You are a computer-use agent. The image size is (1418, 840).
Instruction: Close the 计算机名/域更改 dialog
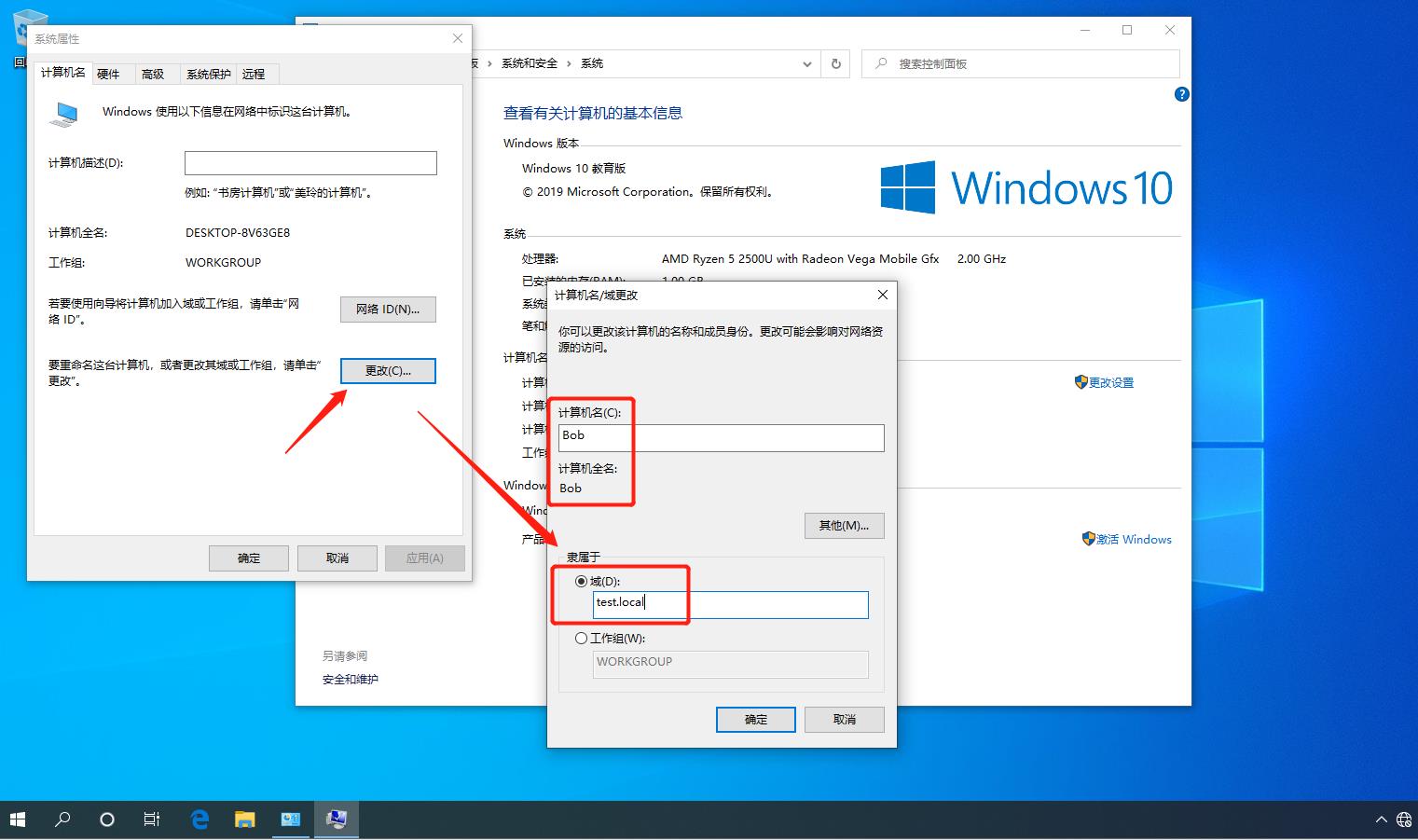tap(883, 295)
